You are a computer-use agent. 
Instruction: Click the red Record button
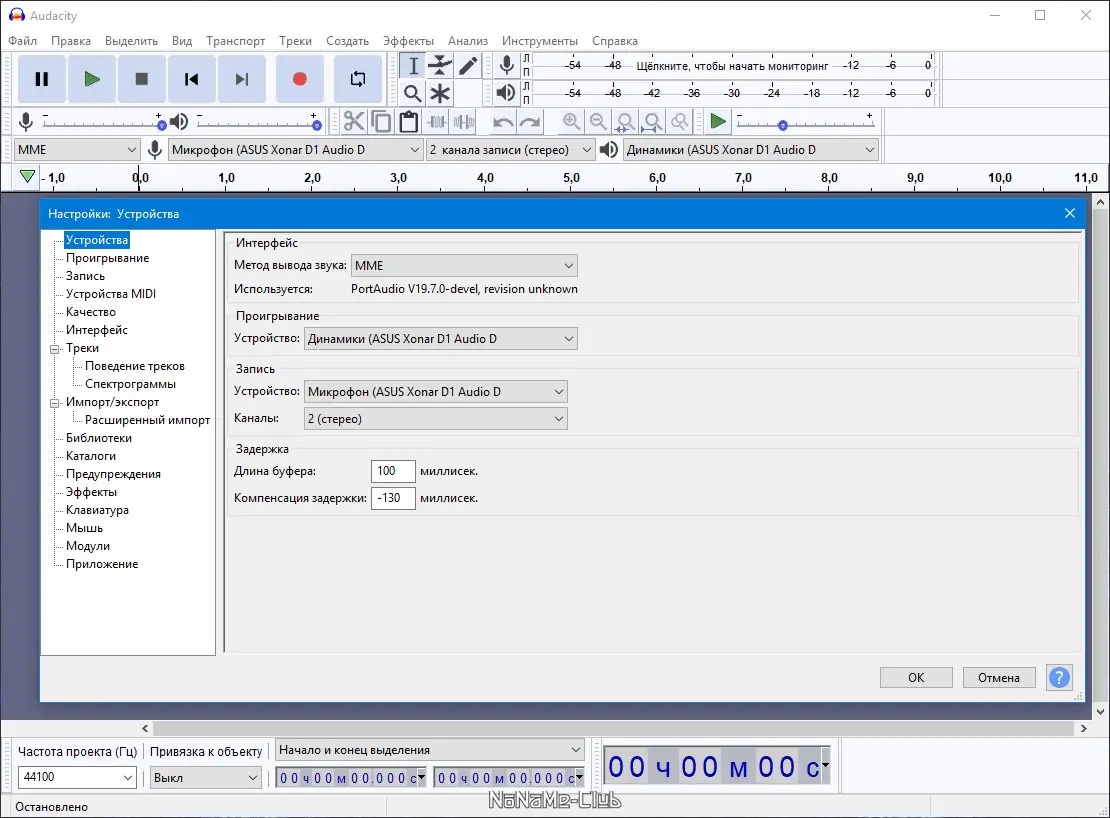[x=299, y=79]
